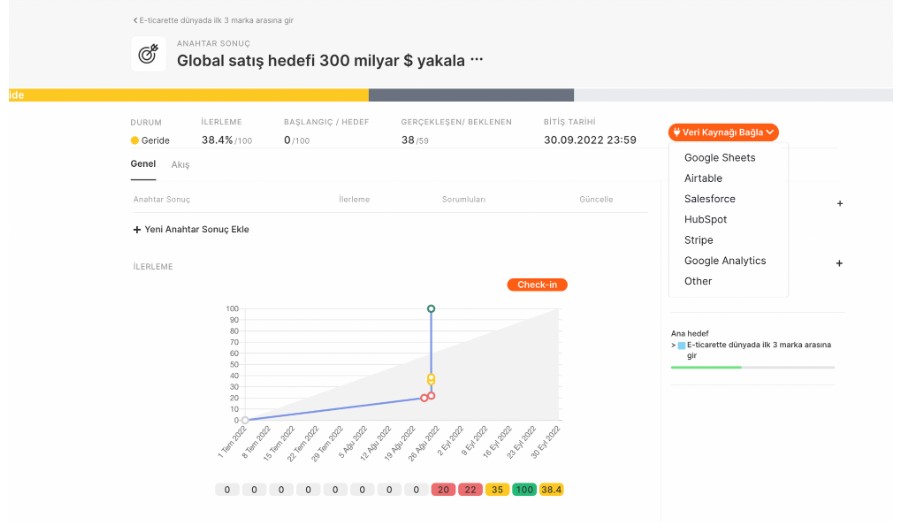The image size is (898, 522).
Task: Pick Stripe as data source
Action: pyautogui.click(x=698, y=240)
